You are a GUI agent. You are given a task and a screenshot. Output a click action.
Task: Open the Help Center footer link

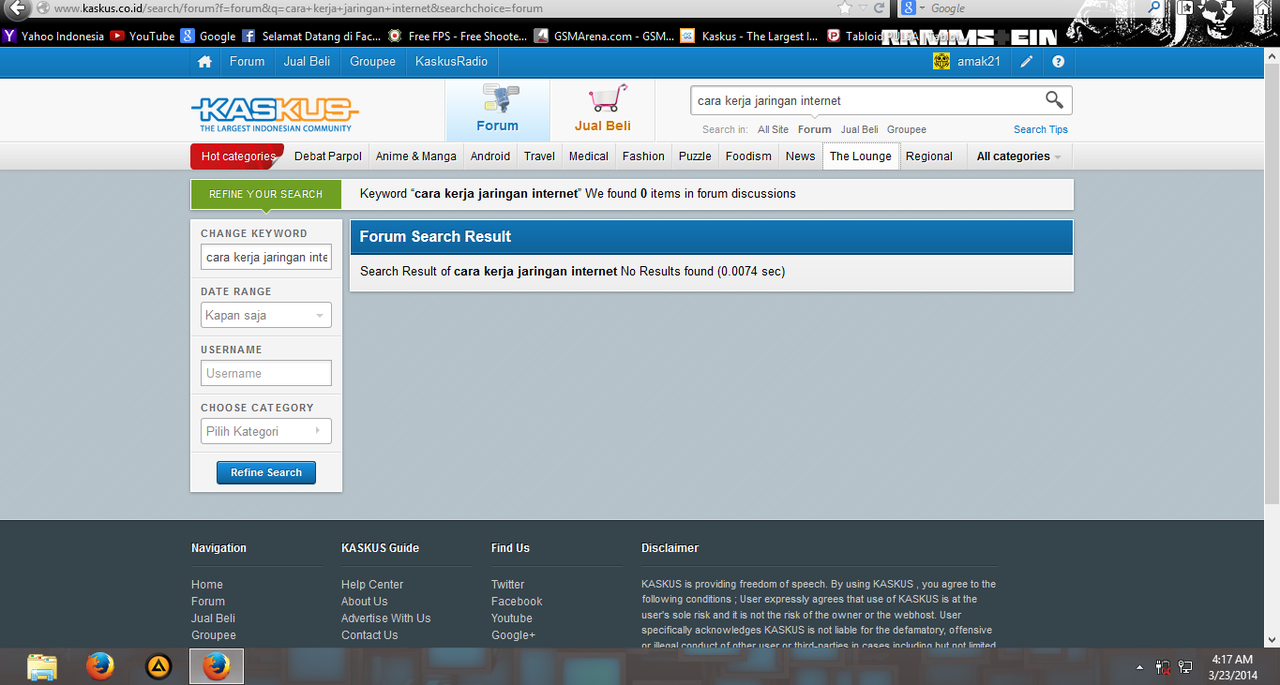coord(372,585)
